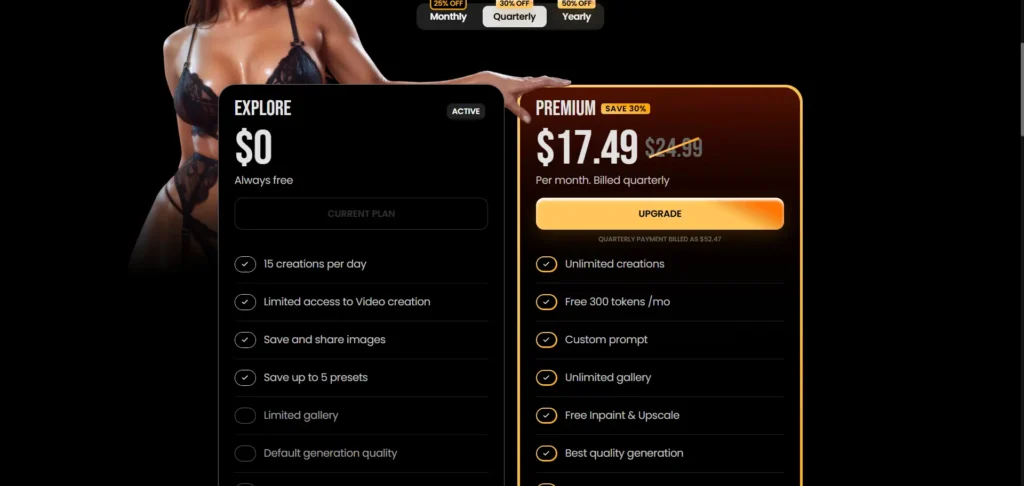
Task: Click the gold checkmark beside Unlimited creations
Action: point(547,265)
